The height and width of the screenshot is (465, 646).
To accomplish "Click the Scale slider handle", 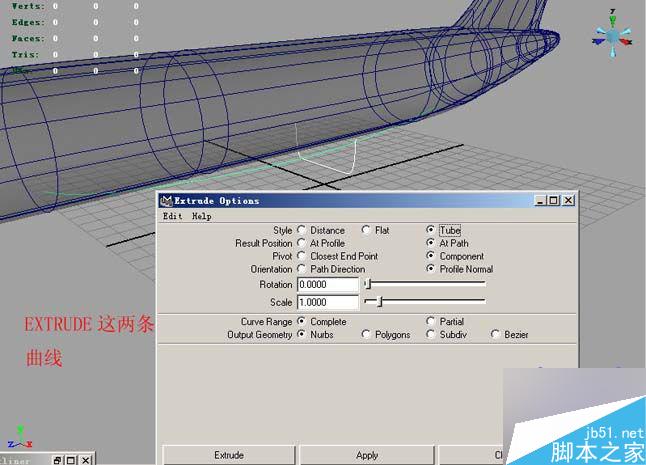I will tap(380, 301).
